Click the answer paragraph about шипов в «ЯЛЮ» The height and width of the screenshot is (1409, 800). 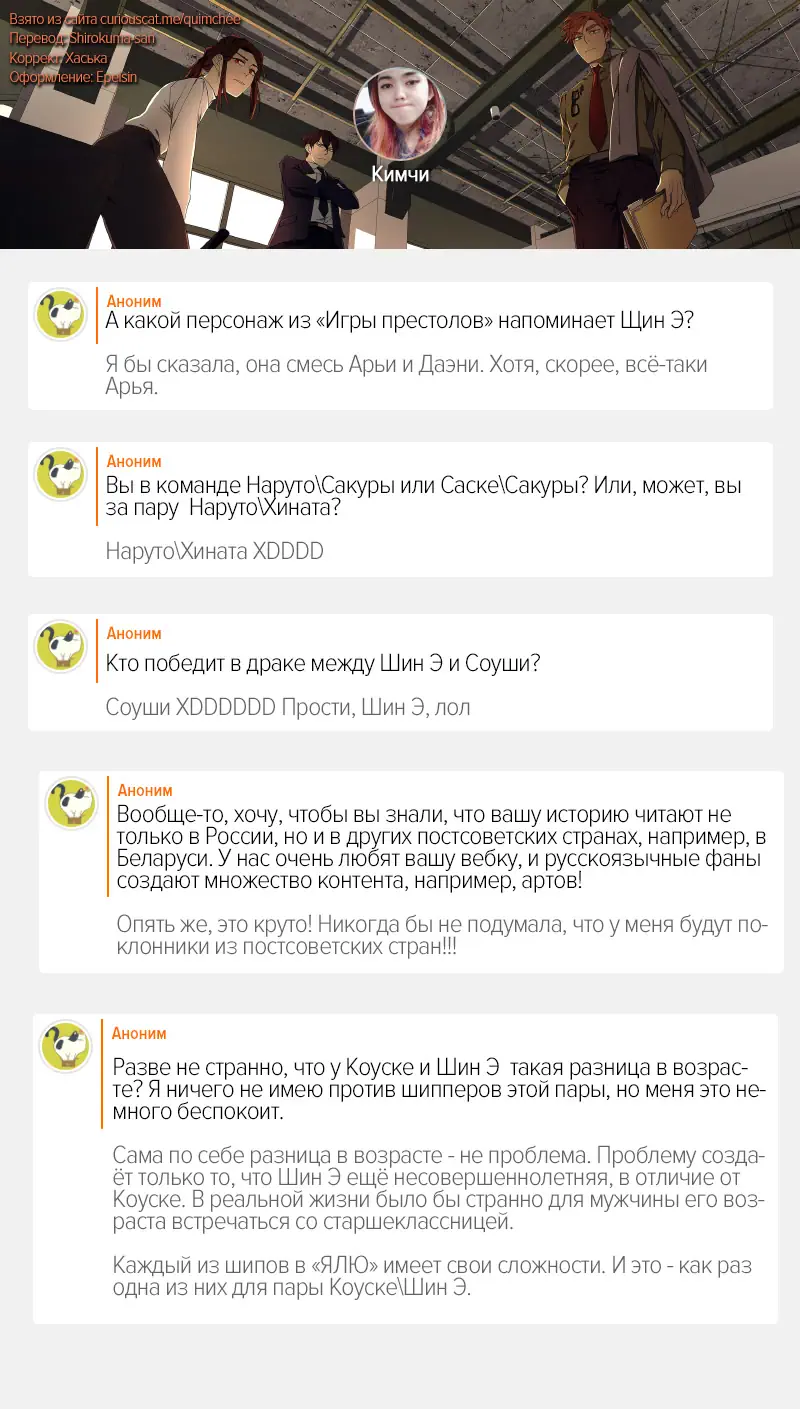pyautogui.click(x=432, y=1277)
